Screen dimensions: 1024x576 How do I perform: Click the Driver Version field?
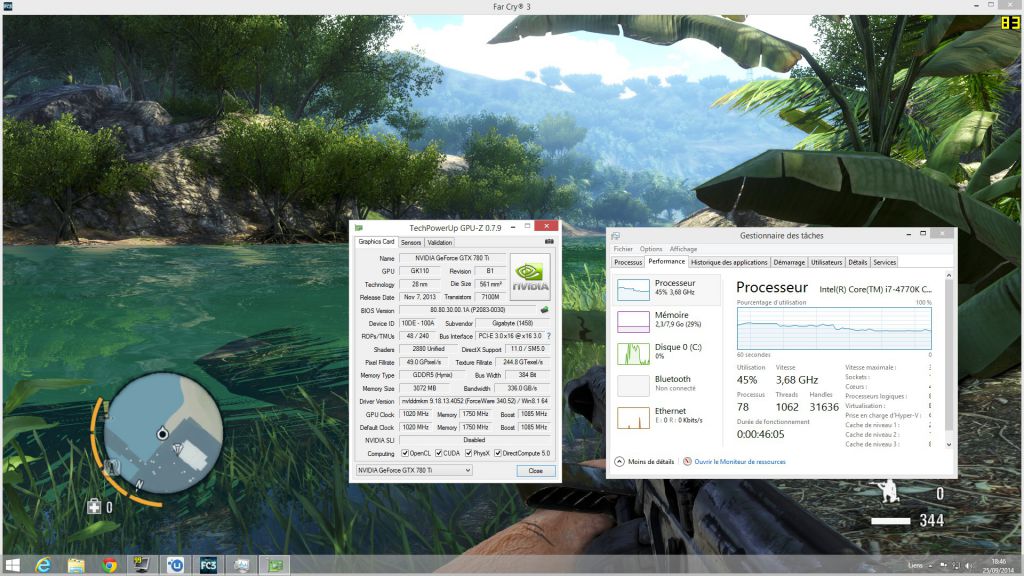click(474, 401)
